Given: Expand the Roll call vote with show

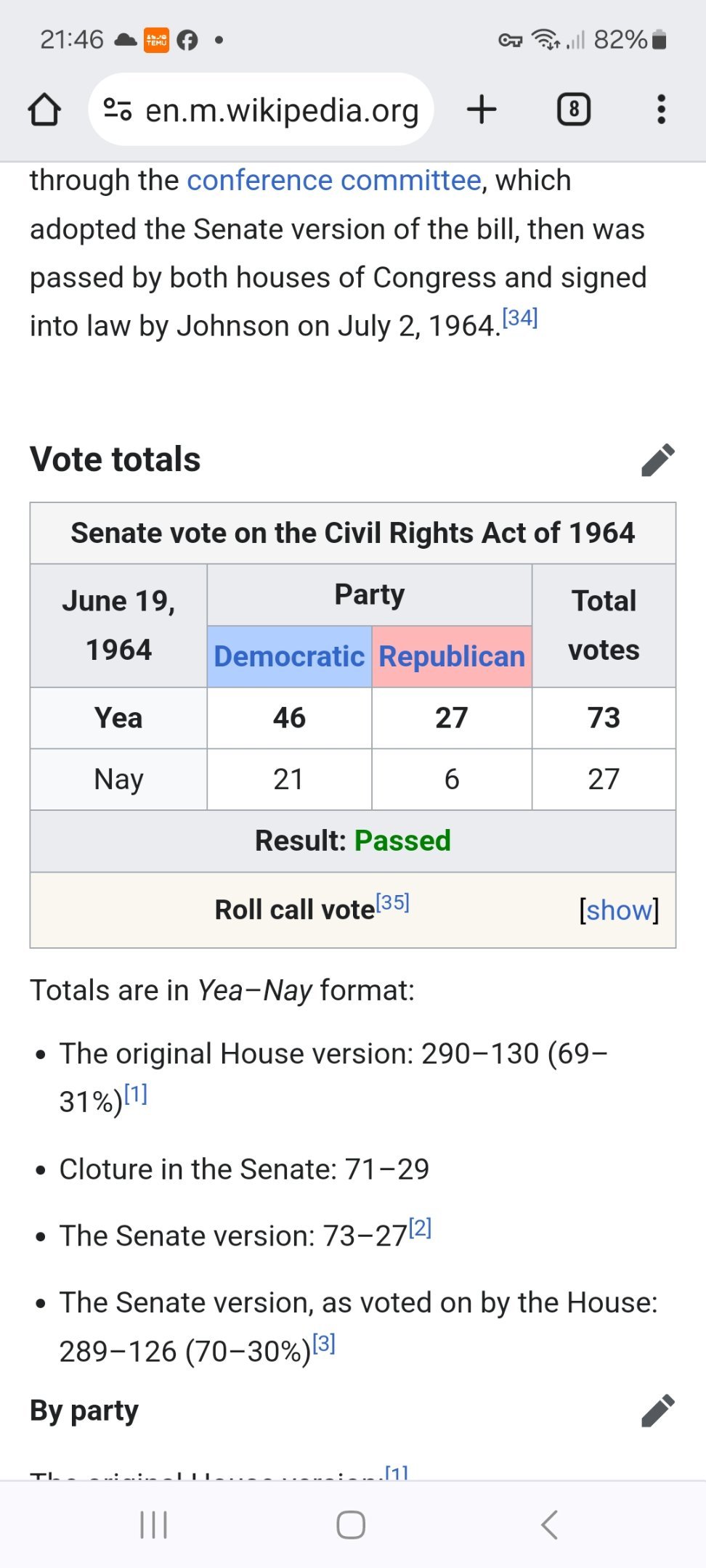Looking at the screenshot, I should click(619, 910).
